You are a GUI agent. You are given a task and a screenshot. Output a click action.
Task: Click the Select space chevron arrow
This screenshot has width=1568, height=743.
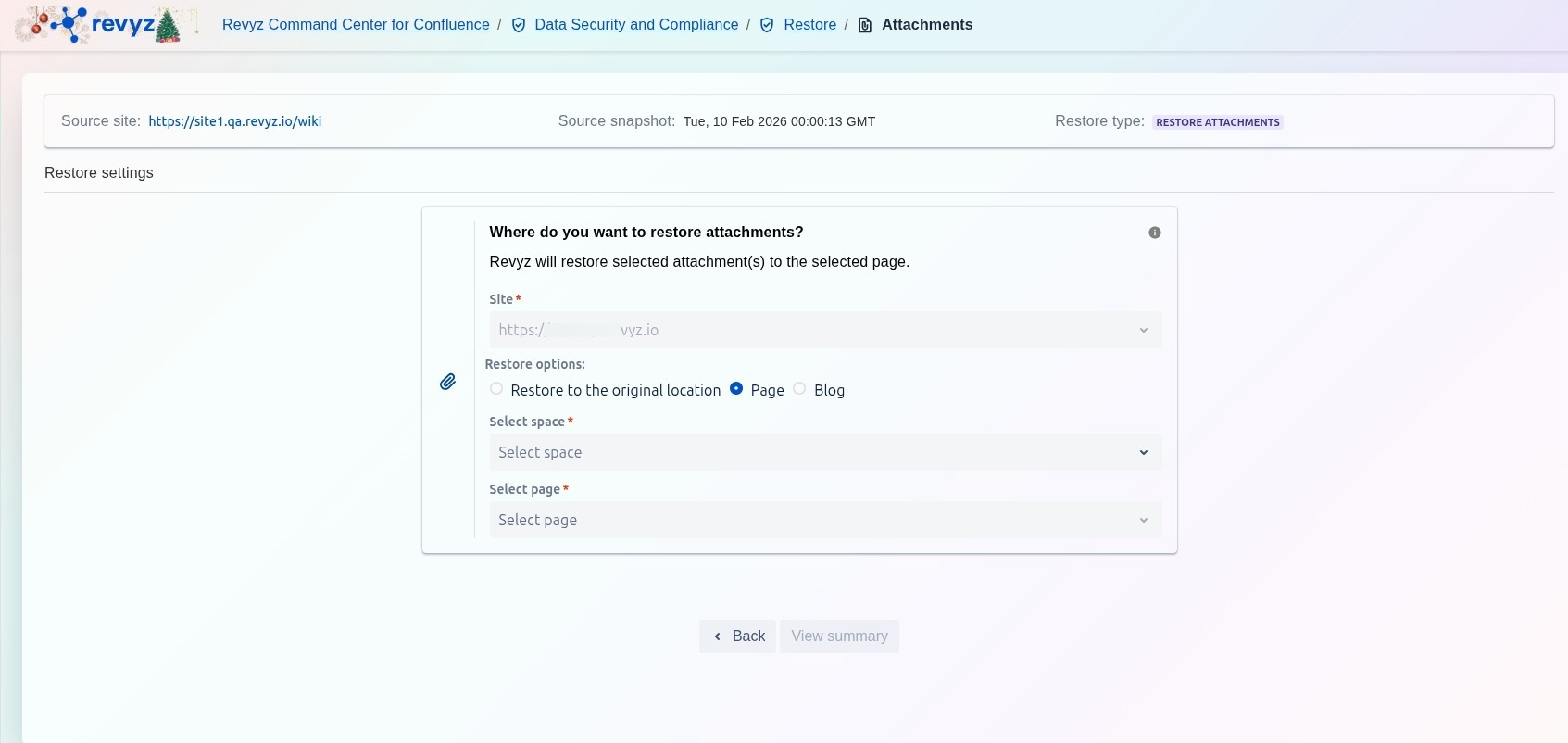pyautogui.click(x=1144, y=453)
